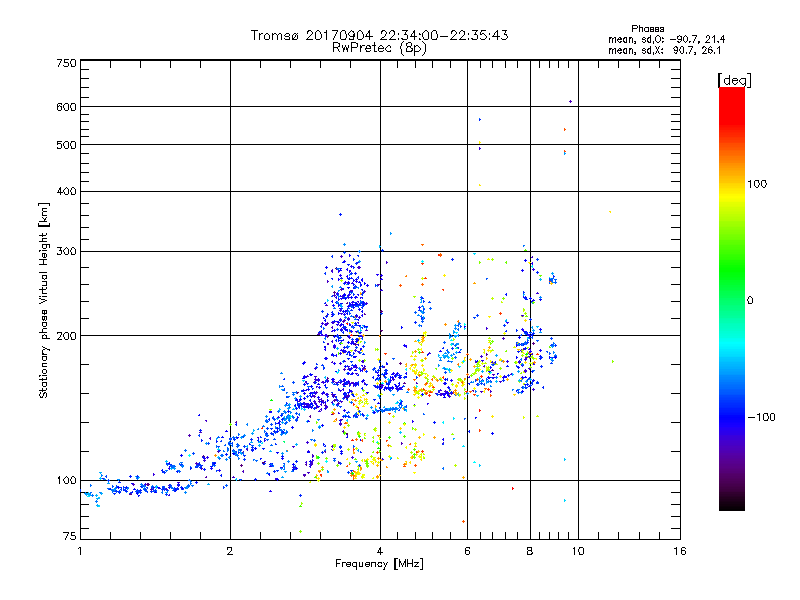This screenshot has height=600, width=800.
Task: Click the '75' height tick label
Action: coord(69,536)
